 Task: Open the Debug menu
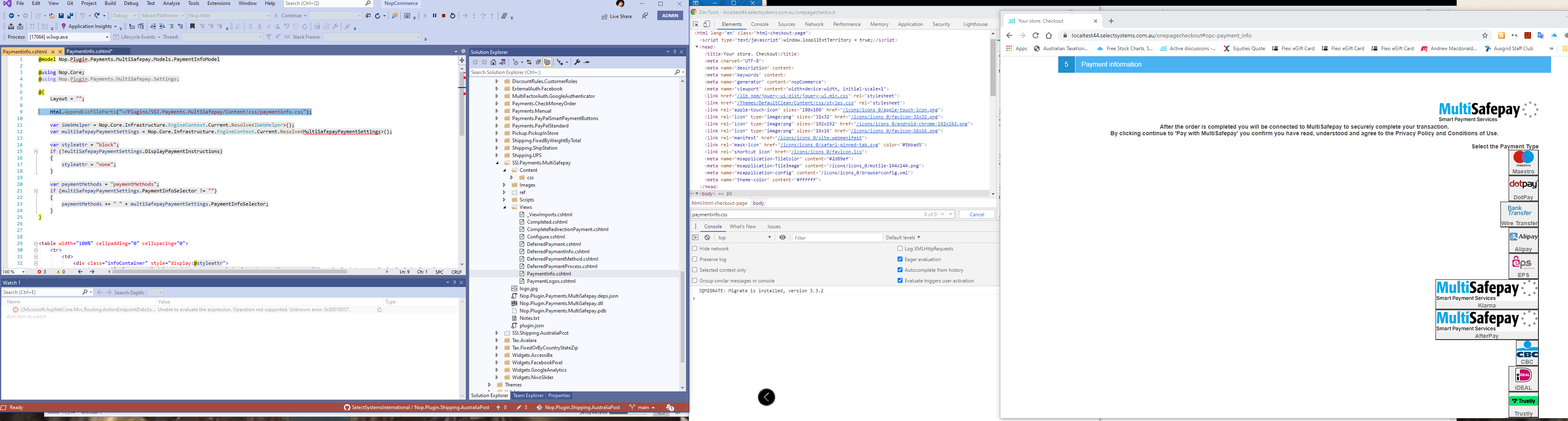(x=131, y=3)
